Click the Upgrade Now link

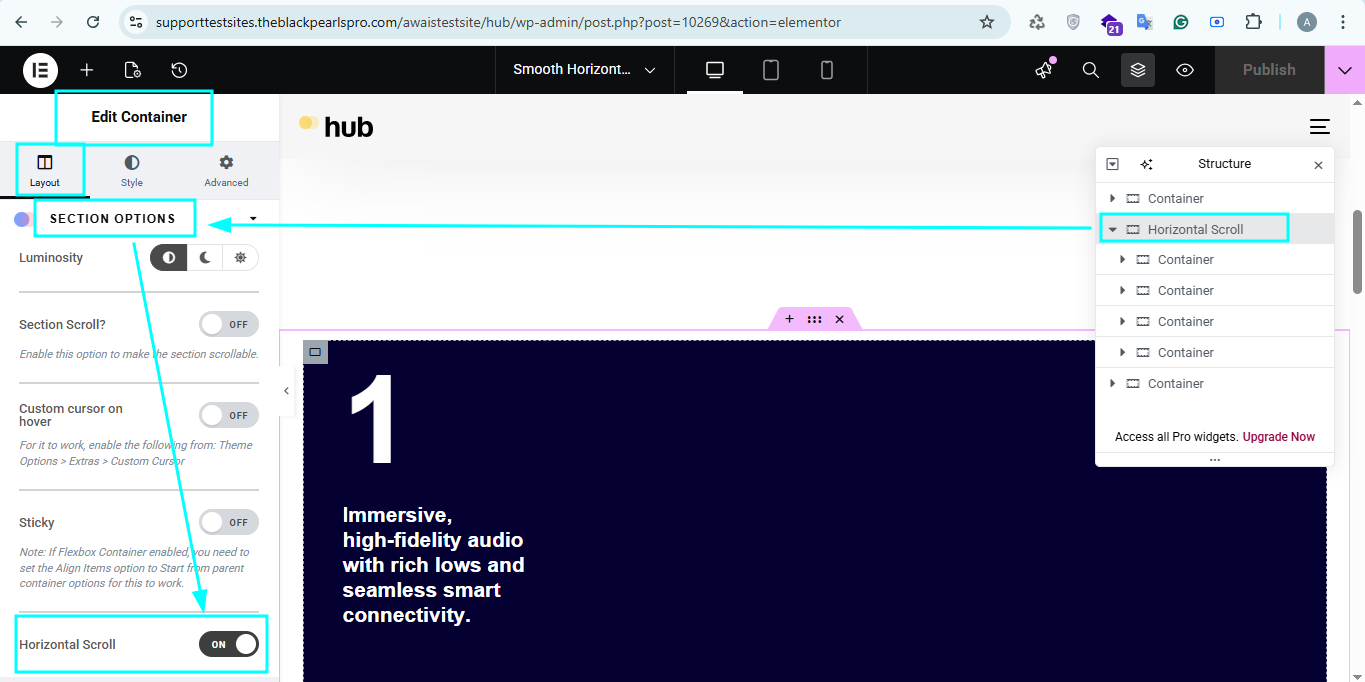(1279, 437)
